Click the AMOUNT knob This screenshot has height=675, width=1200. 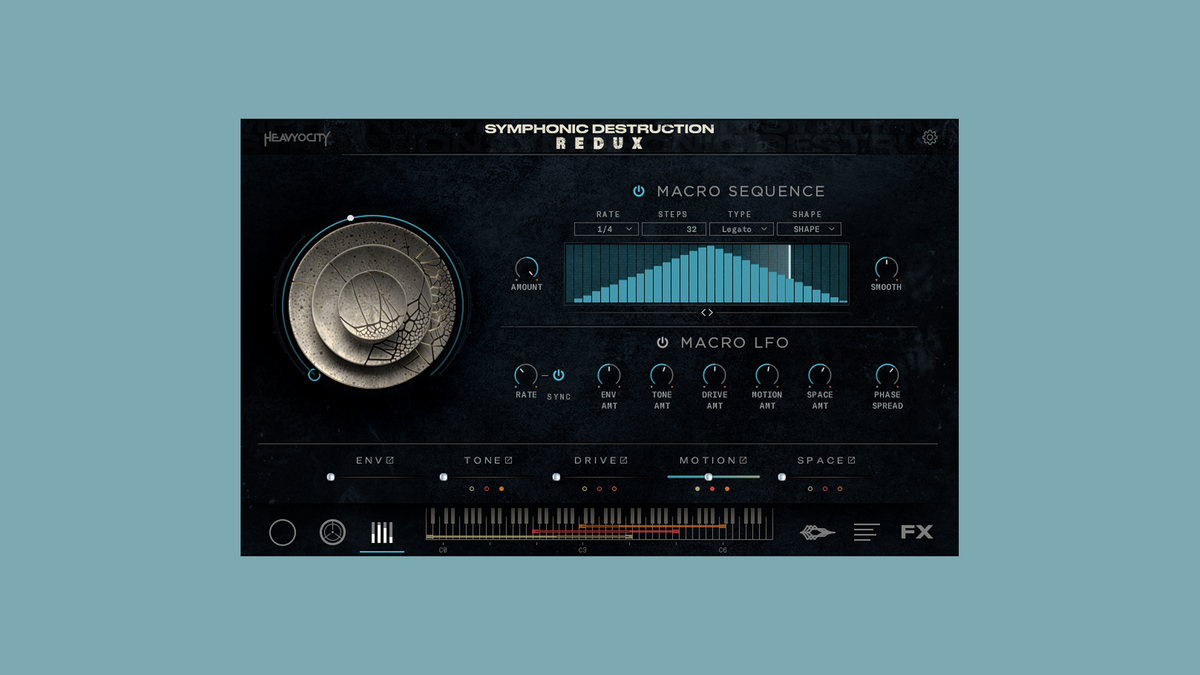(526, 268)
